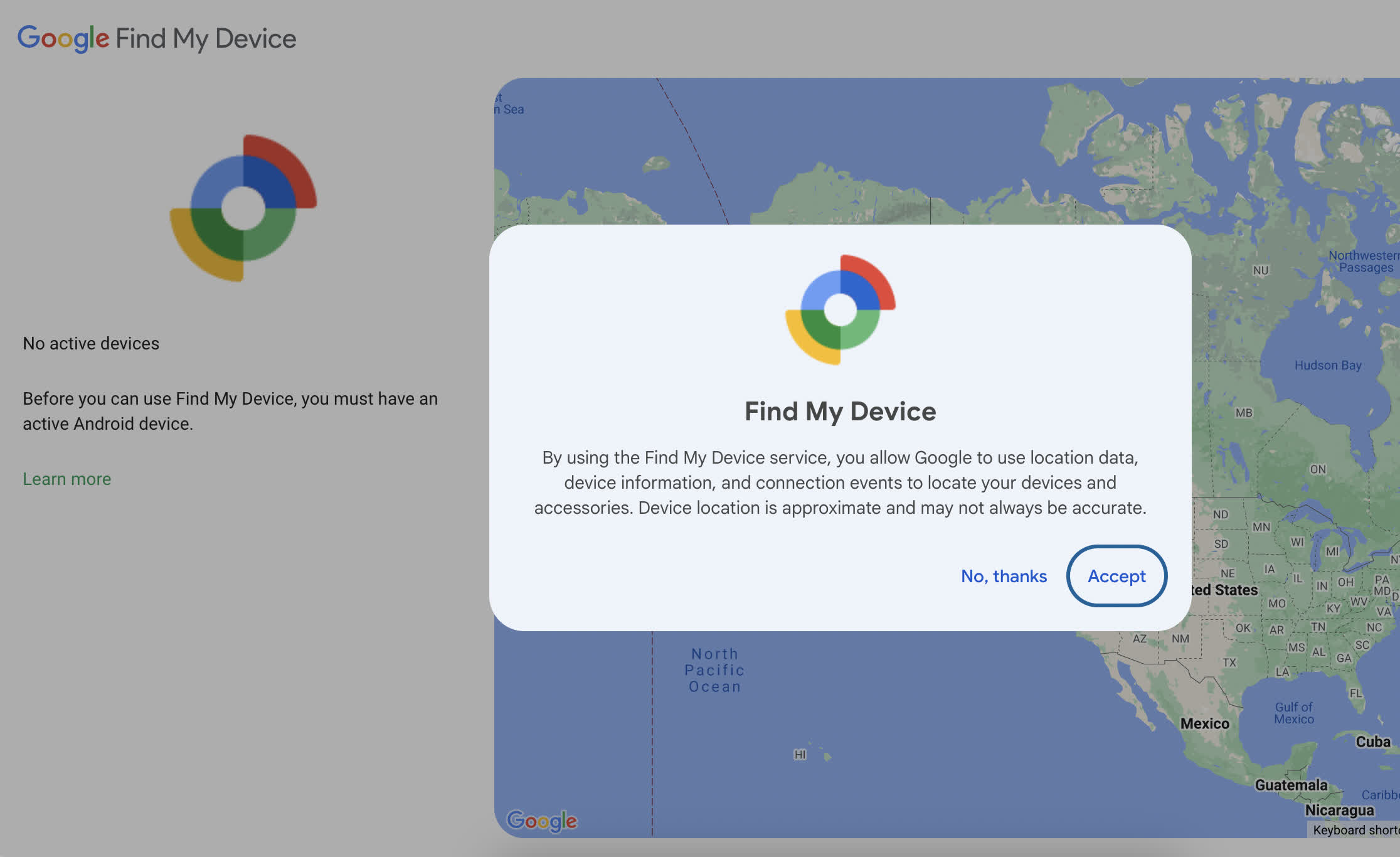Image resolution: width=1400 pixels, height=857 pixels.
Task: Click the header "Find My Device" title
Action: 206,39
